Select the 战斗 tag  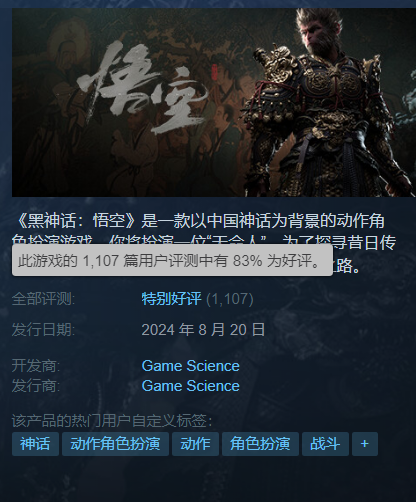point(325,444)
